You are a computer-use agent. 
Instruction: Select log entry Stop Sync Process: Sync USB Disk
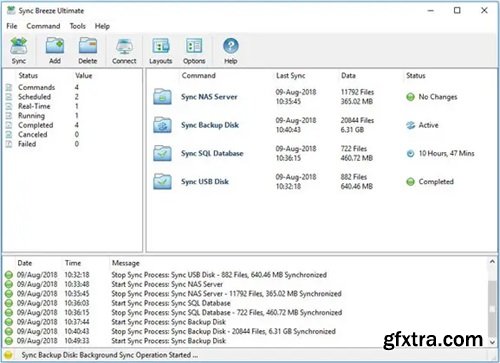[x=219, y=275]
